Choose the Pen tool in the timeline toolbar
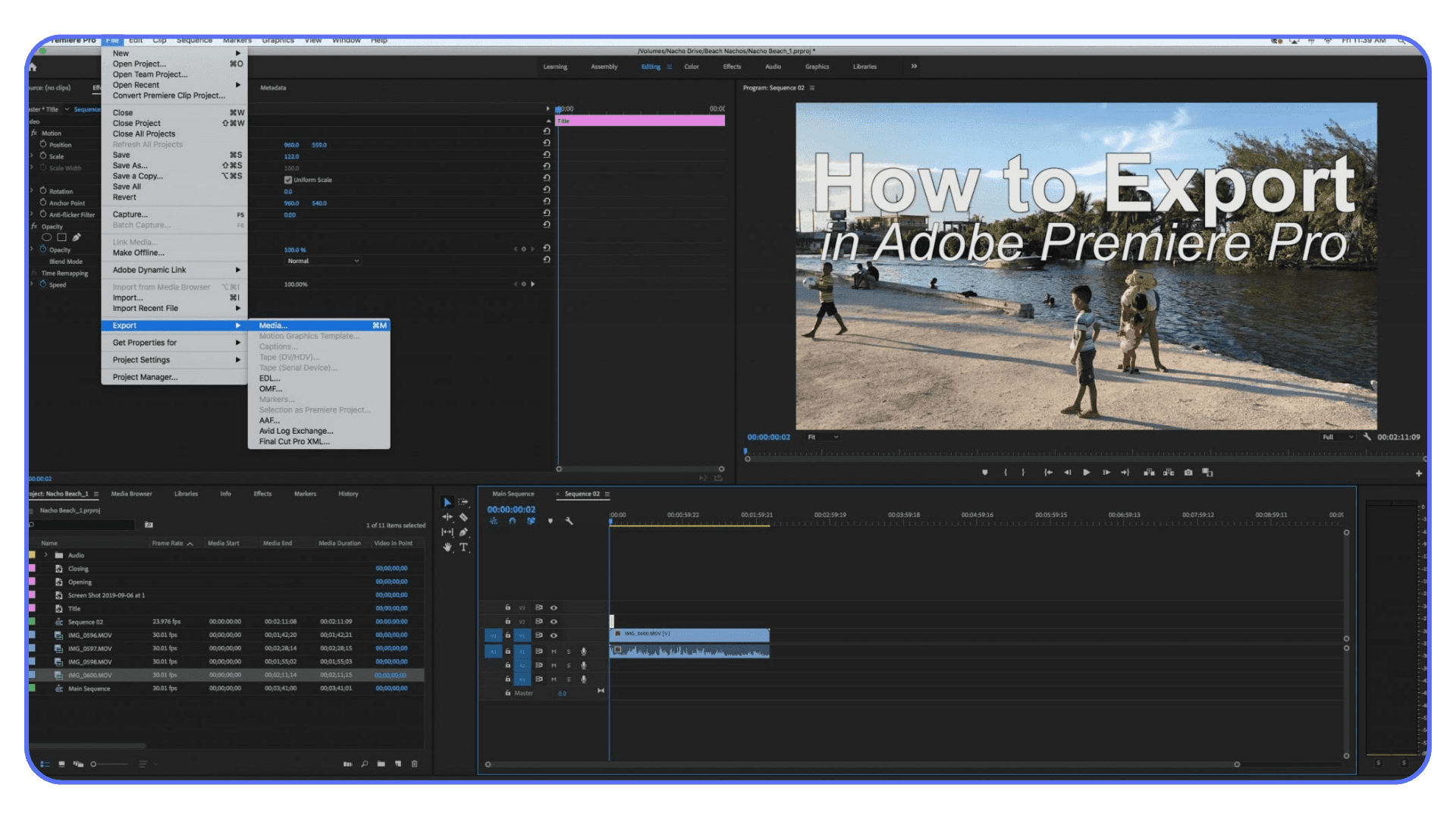The image size is (1456, 819). (x=463, y=532)
